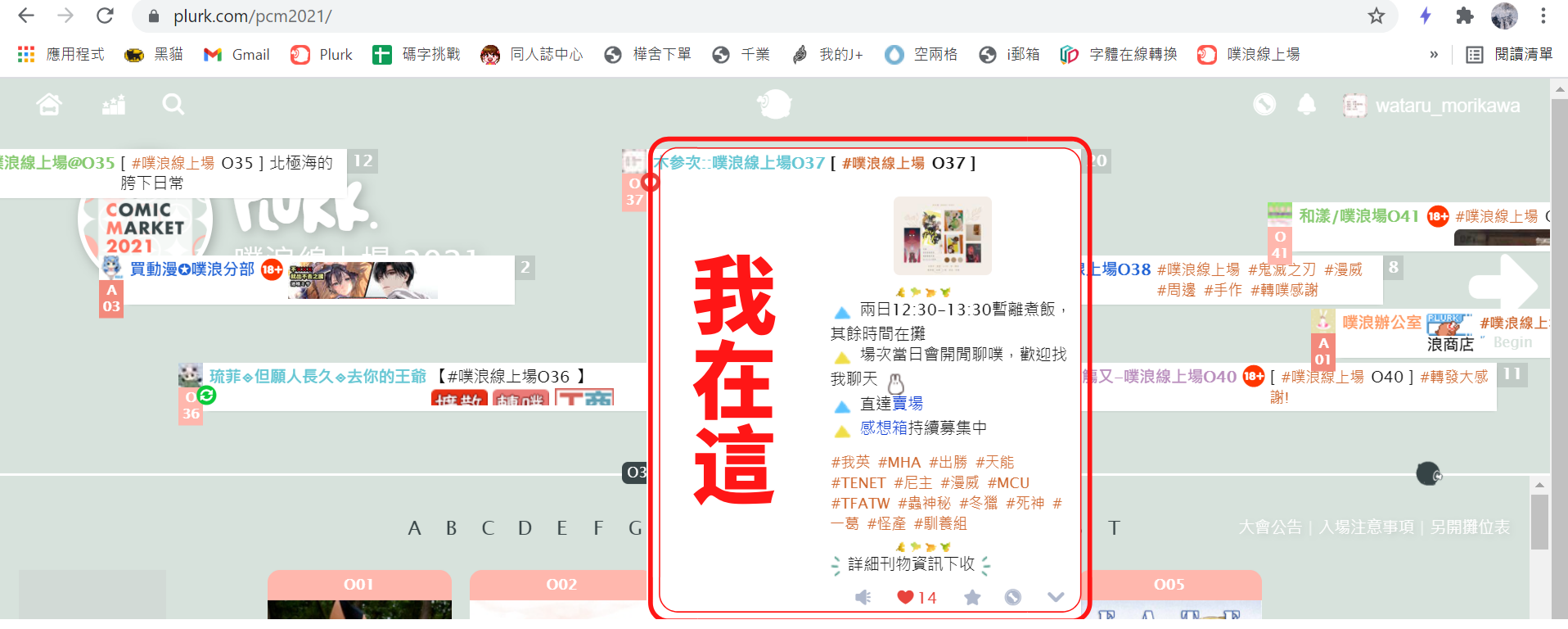Viewport: 1568px width, 629px height.
Task: Open the 另開攤位表 link
Action: pyautogui.click(x=1470, y=527)
